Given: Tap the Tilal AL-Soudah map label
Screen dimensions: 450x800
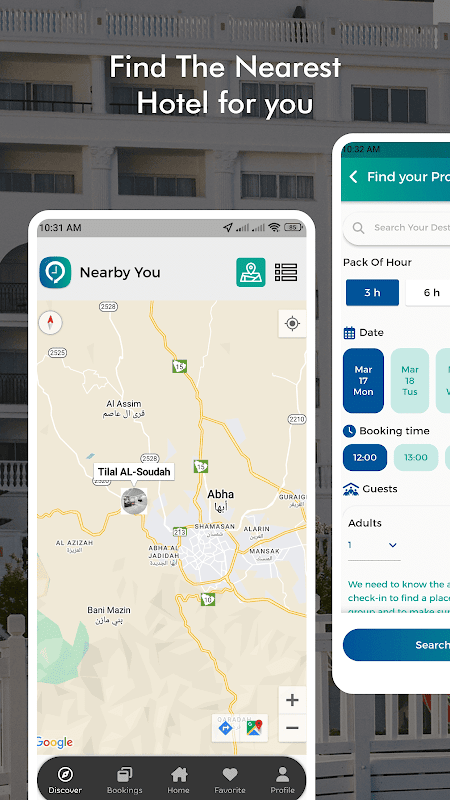Looking at the screenshot, I should 134,471.
